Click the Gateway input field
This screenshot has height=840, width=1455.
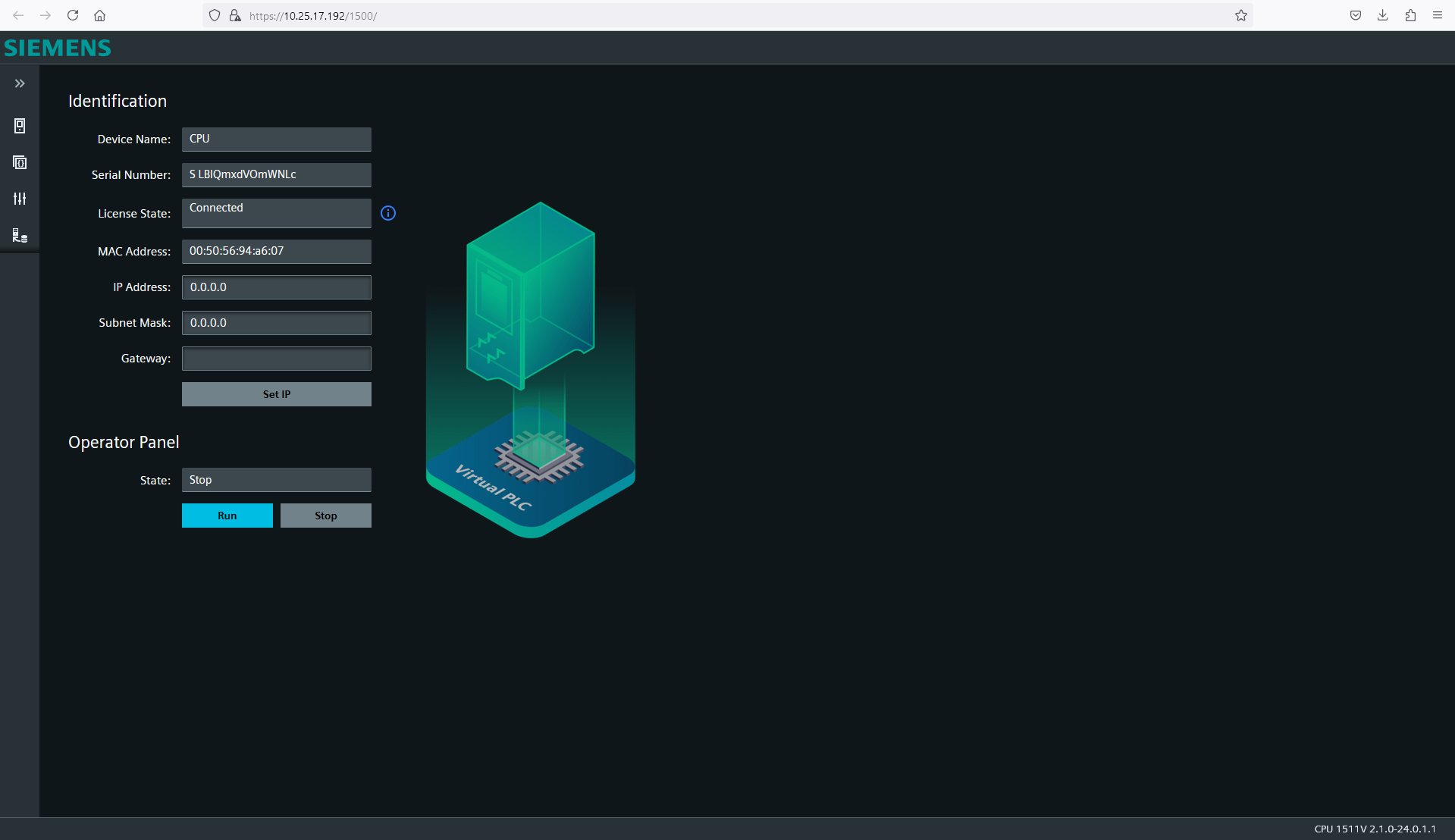[277, 359]
